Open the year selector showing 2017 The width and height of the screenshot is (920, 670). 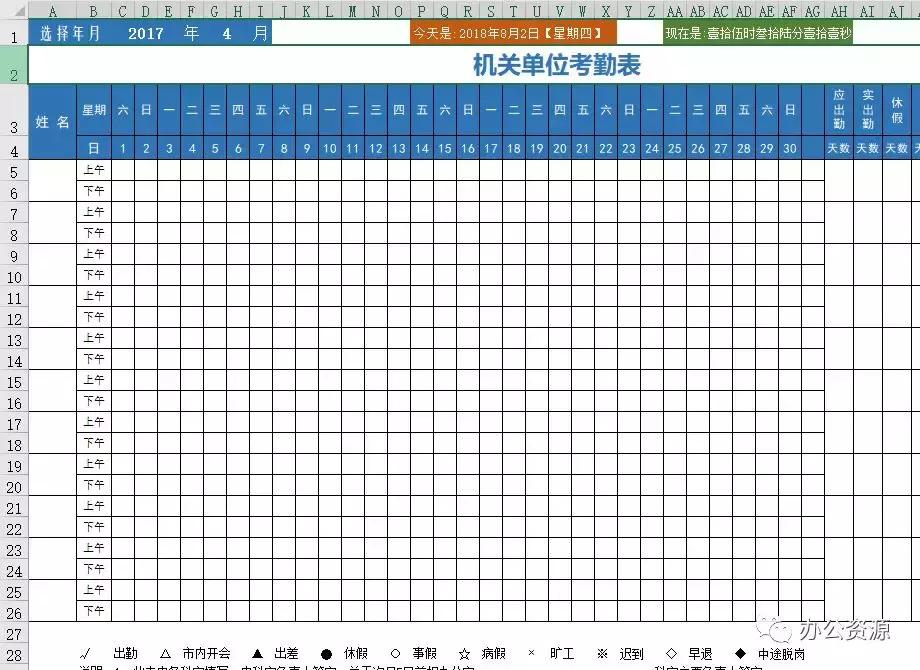click(x=146, y=32)
